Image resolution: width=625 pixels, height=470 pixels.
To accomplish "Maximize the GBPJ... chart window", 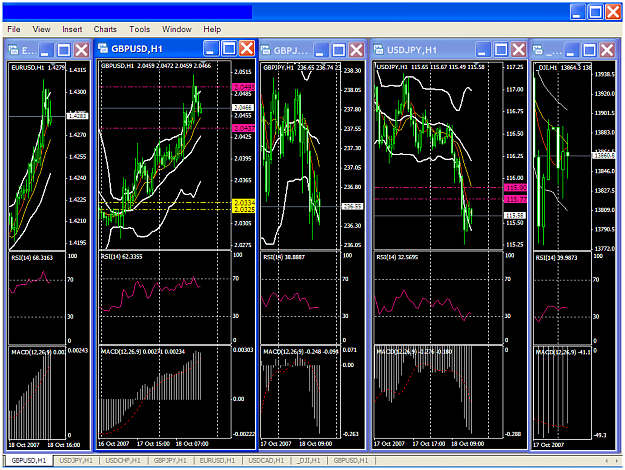I will click(339, 50).
